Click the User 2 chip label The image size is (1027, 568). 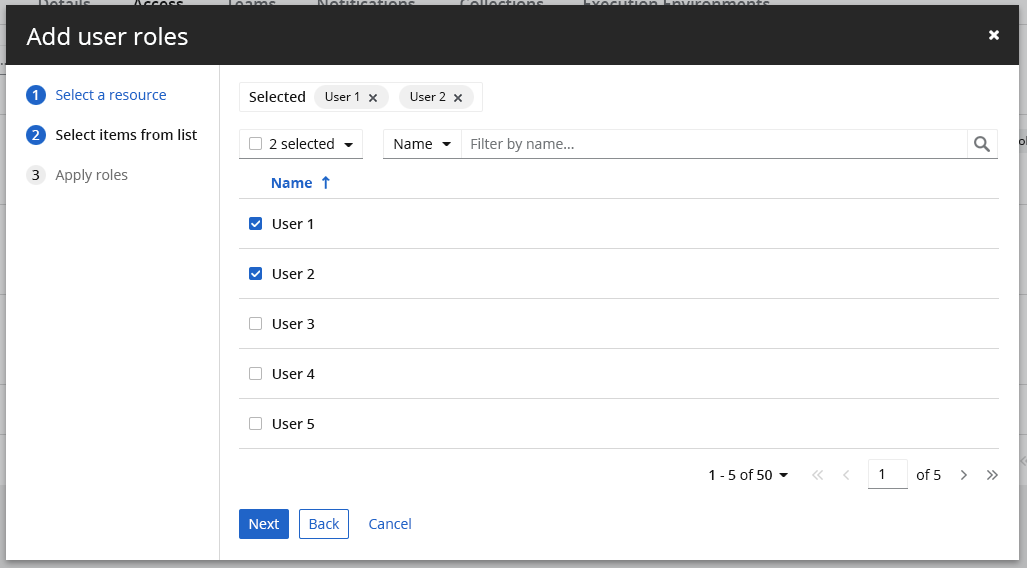(x=428, y=97)
